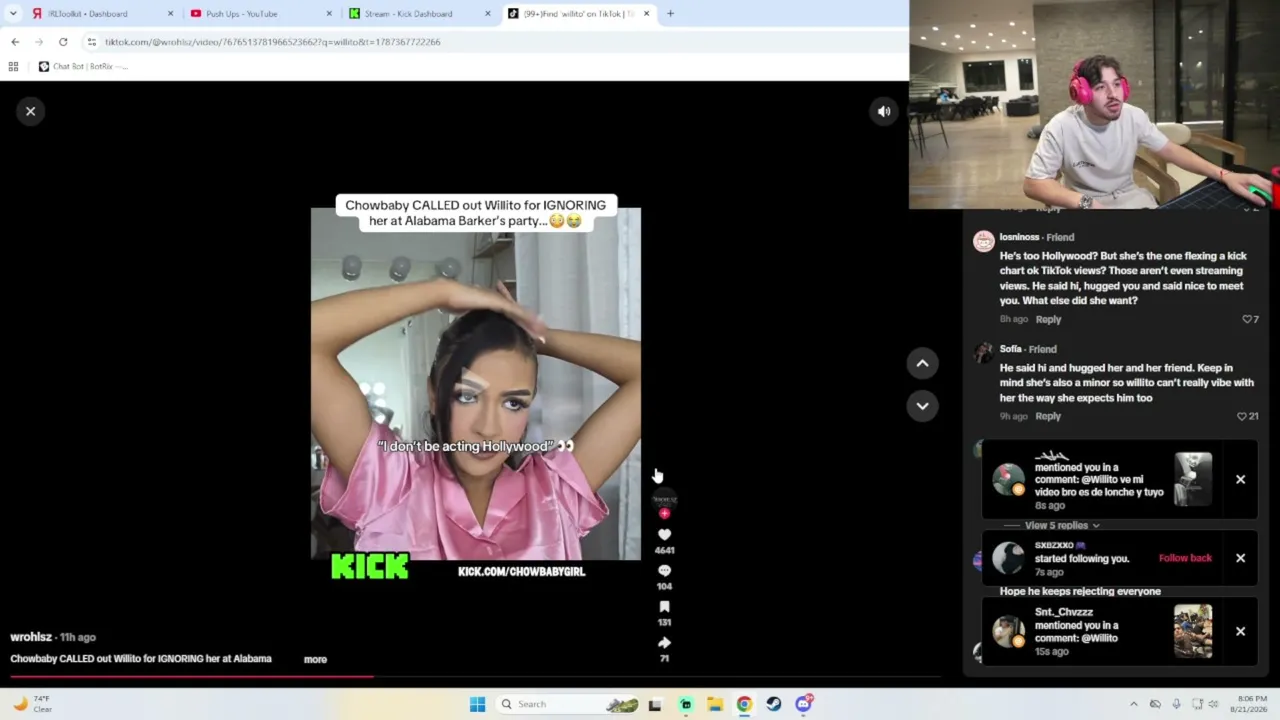
Task: Like losninoss's comment
Action: tap(1247, 319)
